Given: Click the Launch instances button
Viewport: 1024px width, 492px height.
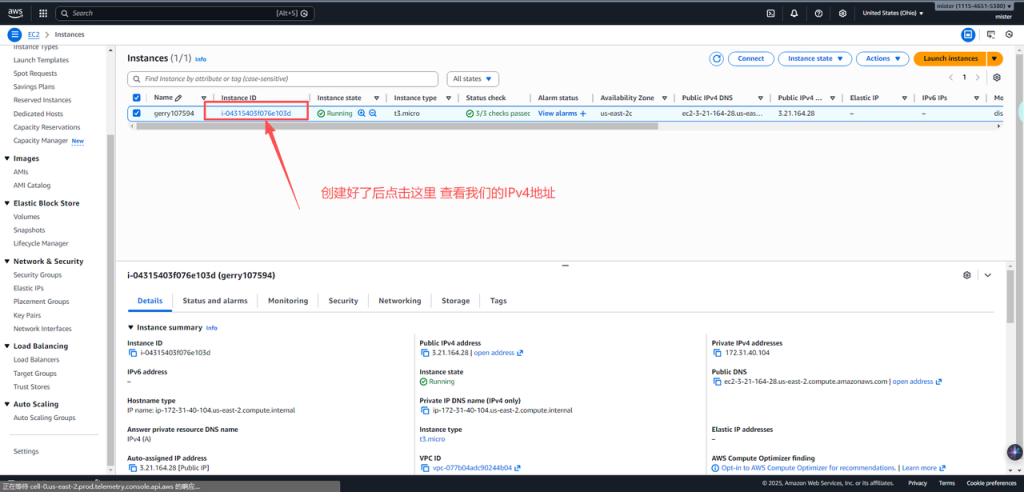Looking at the screenshot, I should [x=950, y=59].
